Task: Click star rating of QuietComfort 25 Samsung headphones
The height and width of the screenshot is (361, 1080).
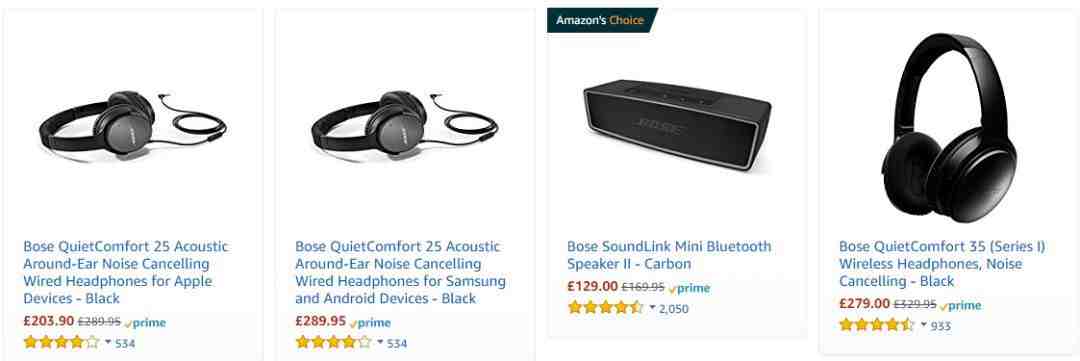Action: (x=333, y=342)
